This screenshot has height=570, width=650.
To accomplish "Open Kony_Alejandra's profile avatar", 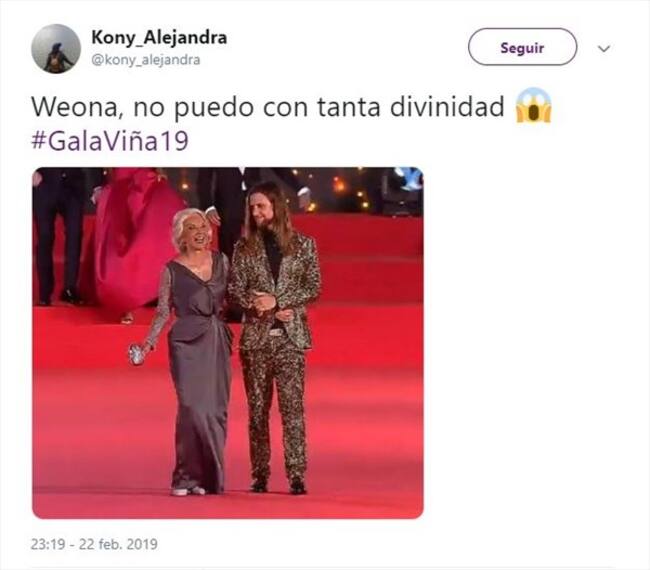I will (56, 49).
